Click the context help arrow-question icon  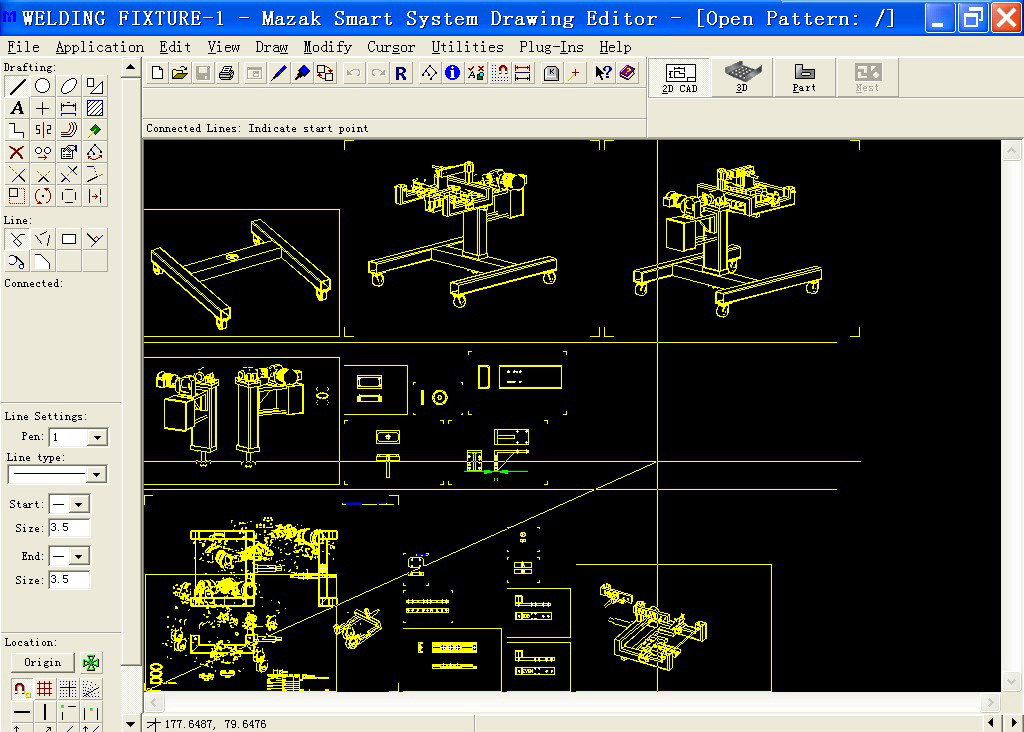(x=603, y=73)
